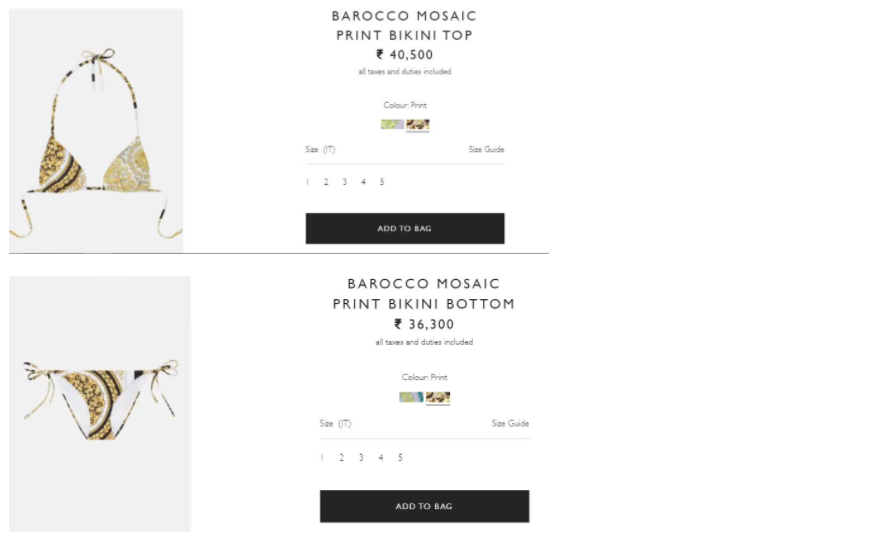Pick size 4 for the bikini top
Screen dimensions: 876x542
pyautogui.click(x=363, y=182)
